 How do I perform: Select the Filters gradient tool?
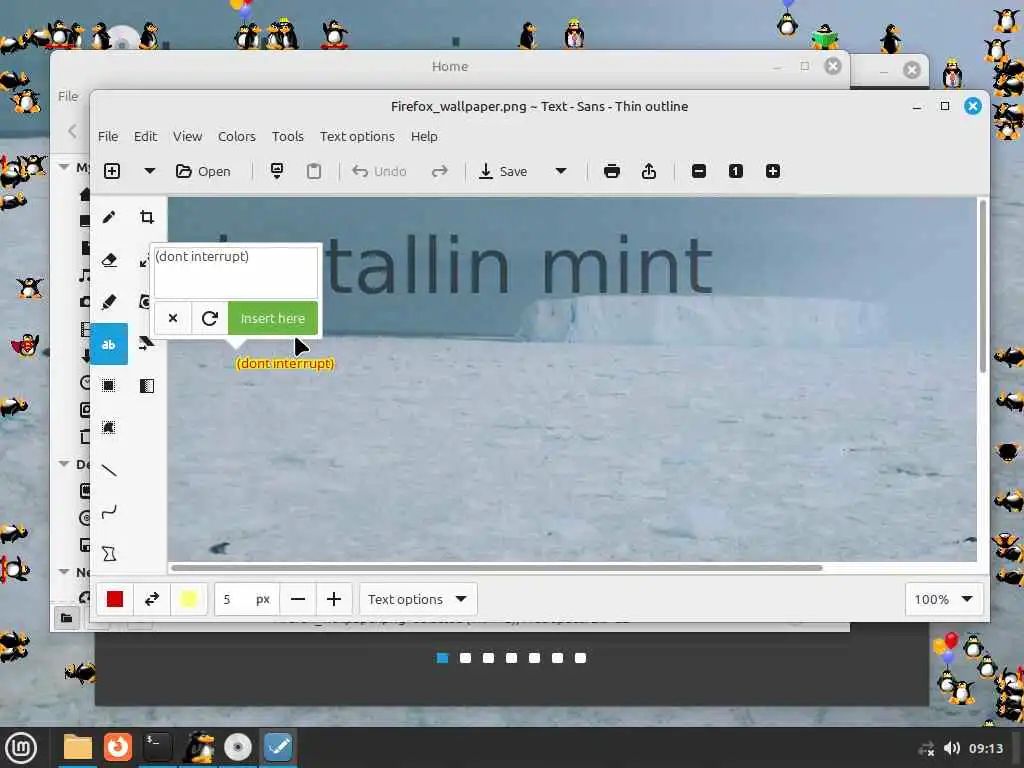[147, 385]
